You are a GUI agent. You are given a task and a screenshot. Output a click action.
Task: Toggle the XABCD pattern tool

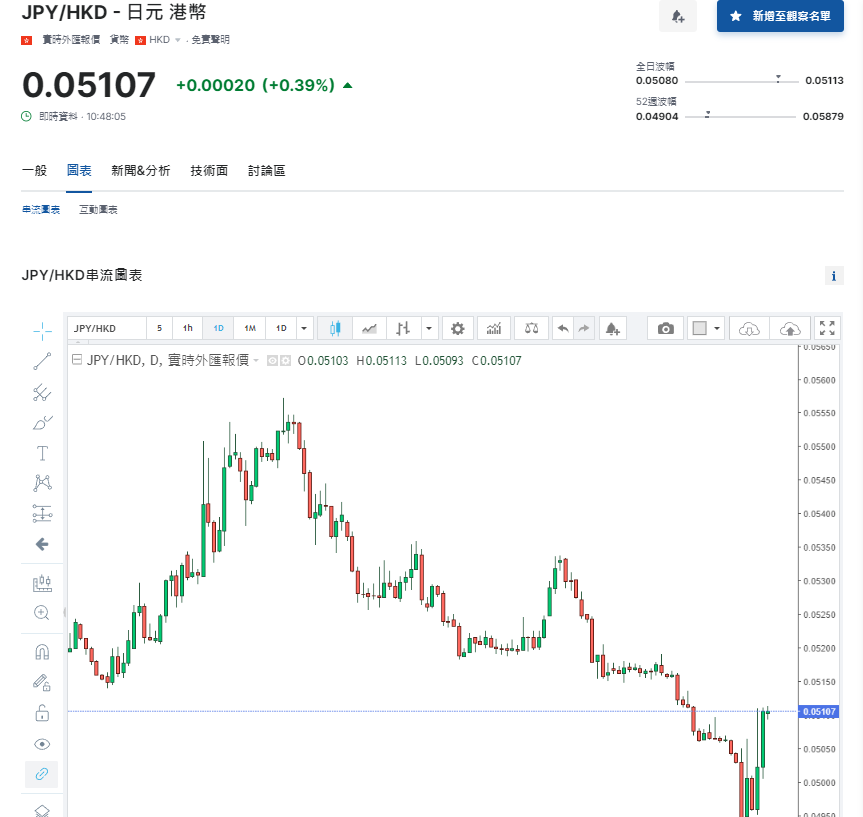[41, 481]
